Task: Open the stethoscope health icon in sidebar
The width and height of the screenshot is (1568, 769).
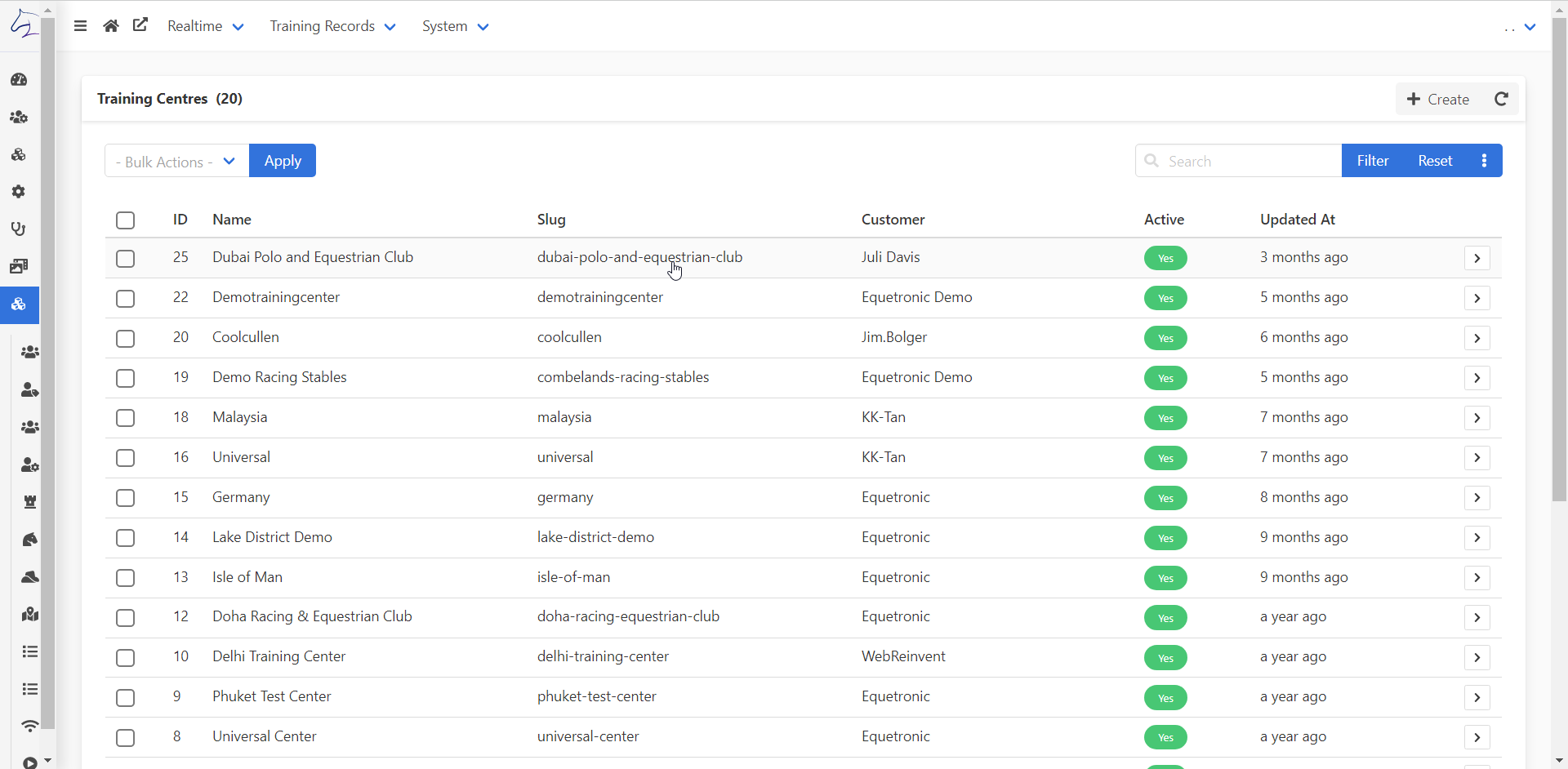Action: pos(19,229)
